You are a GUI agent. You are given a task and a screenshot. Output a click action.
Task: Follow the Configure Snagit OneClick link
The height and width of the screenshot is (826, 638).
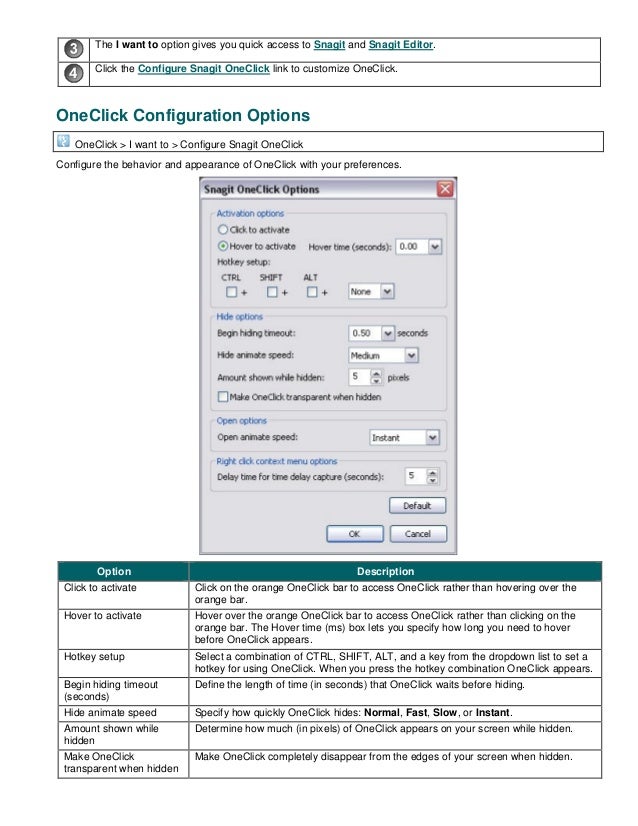[203, 68]
